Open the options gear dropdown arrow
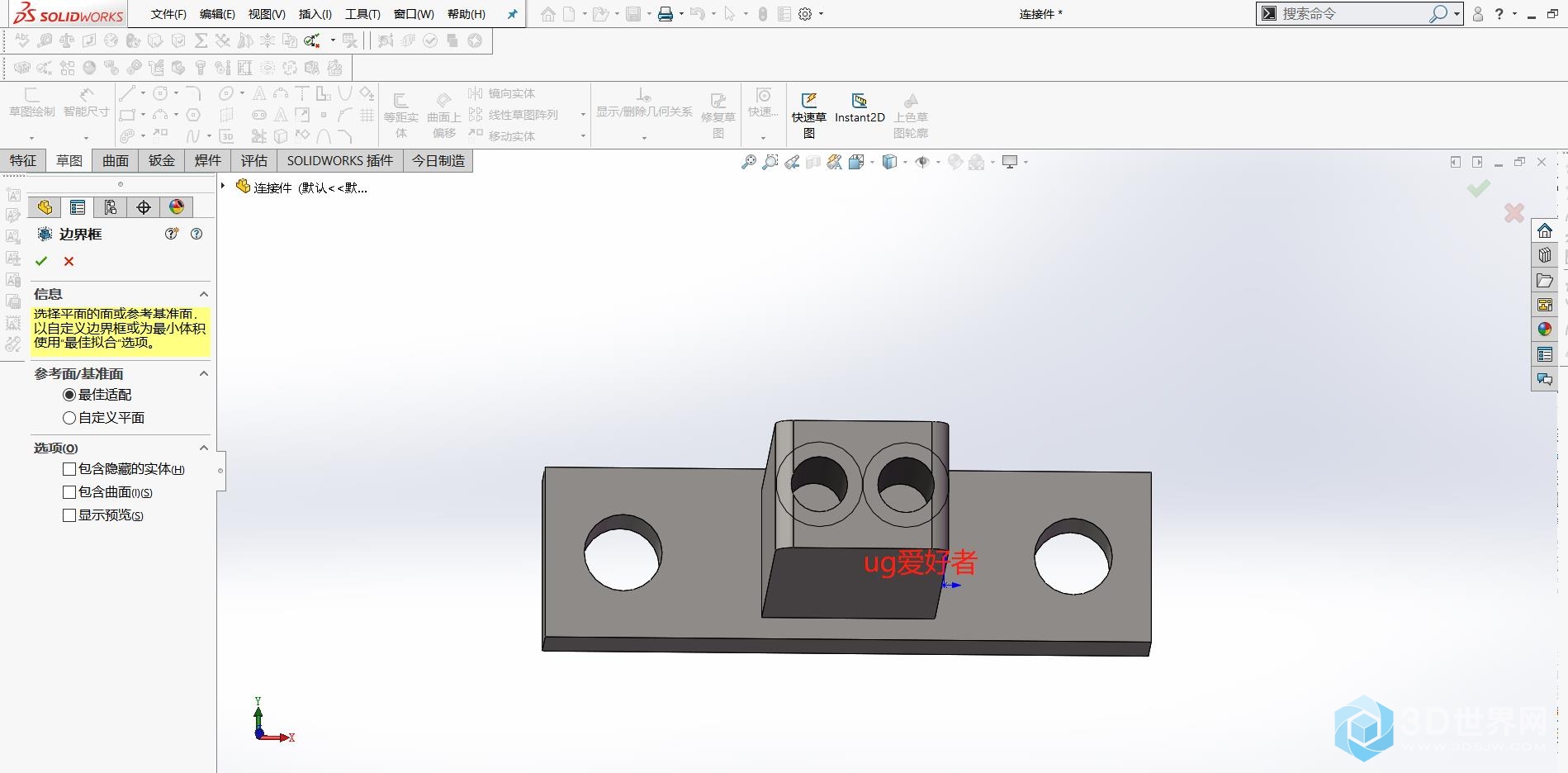 [821, 14]
